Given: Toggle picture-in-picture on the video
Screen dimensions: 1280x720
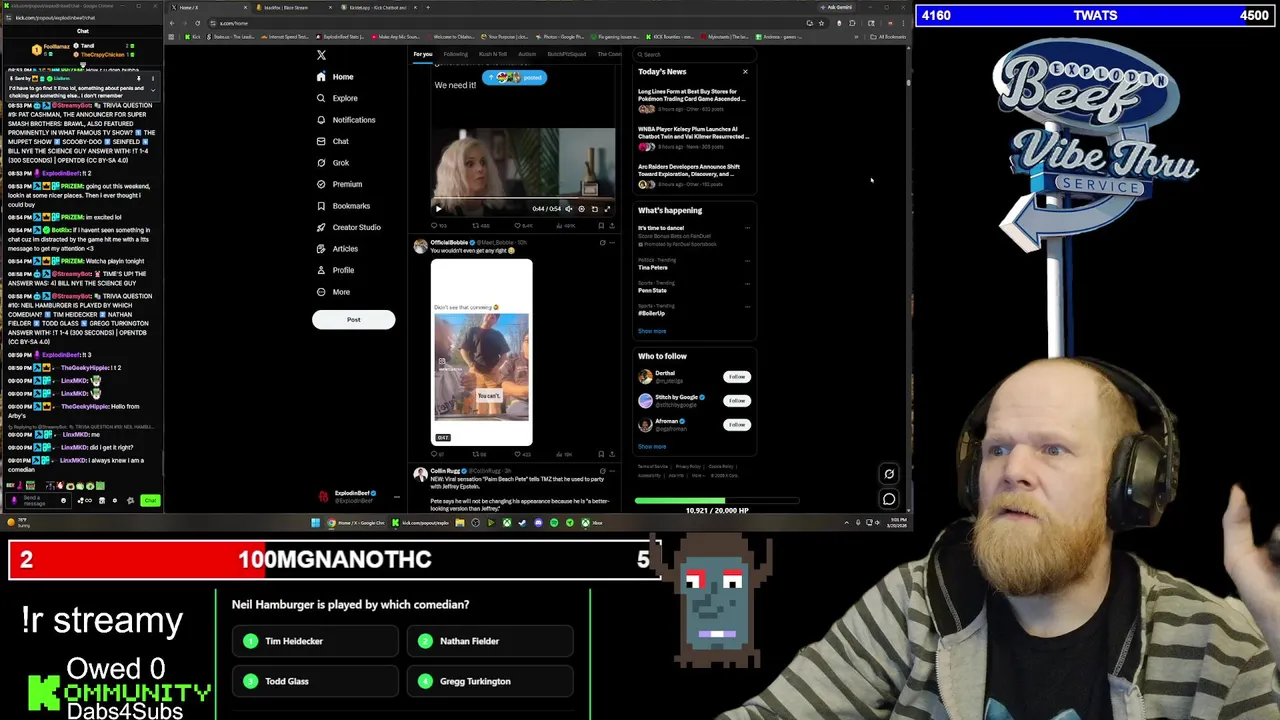Looking at the screenshot, I should pos(594,209).
